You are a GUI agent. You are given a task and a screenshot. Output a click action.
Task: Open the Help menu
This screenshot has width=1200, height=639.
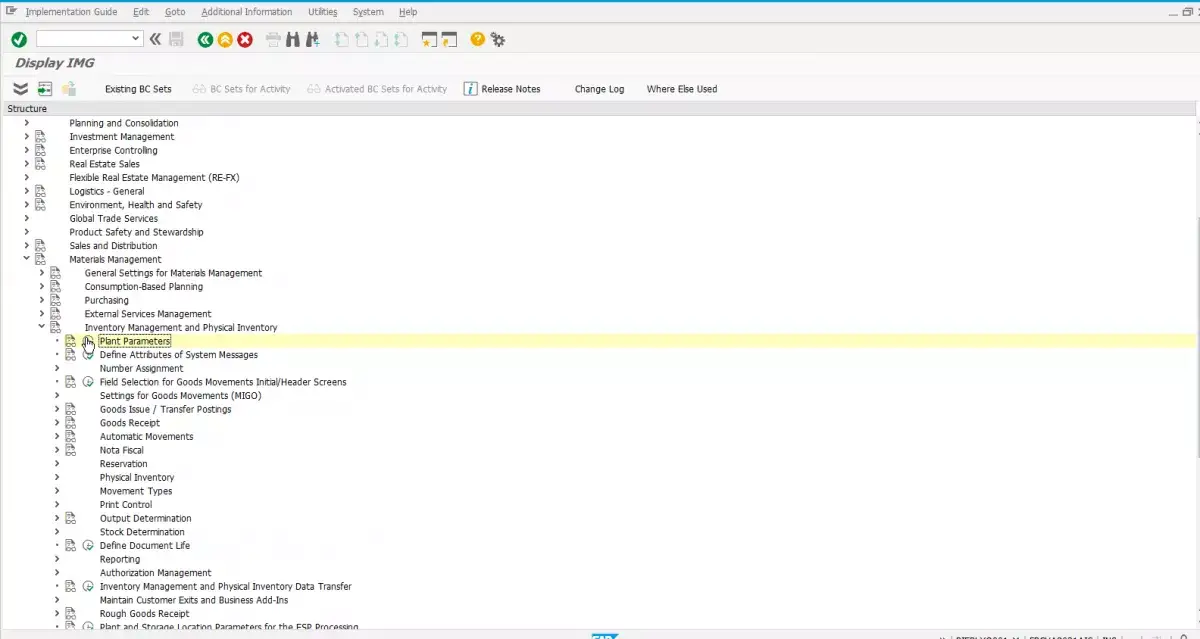click(x=408, y=12)
